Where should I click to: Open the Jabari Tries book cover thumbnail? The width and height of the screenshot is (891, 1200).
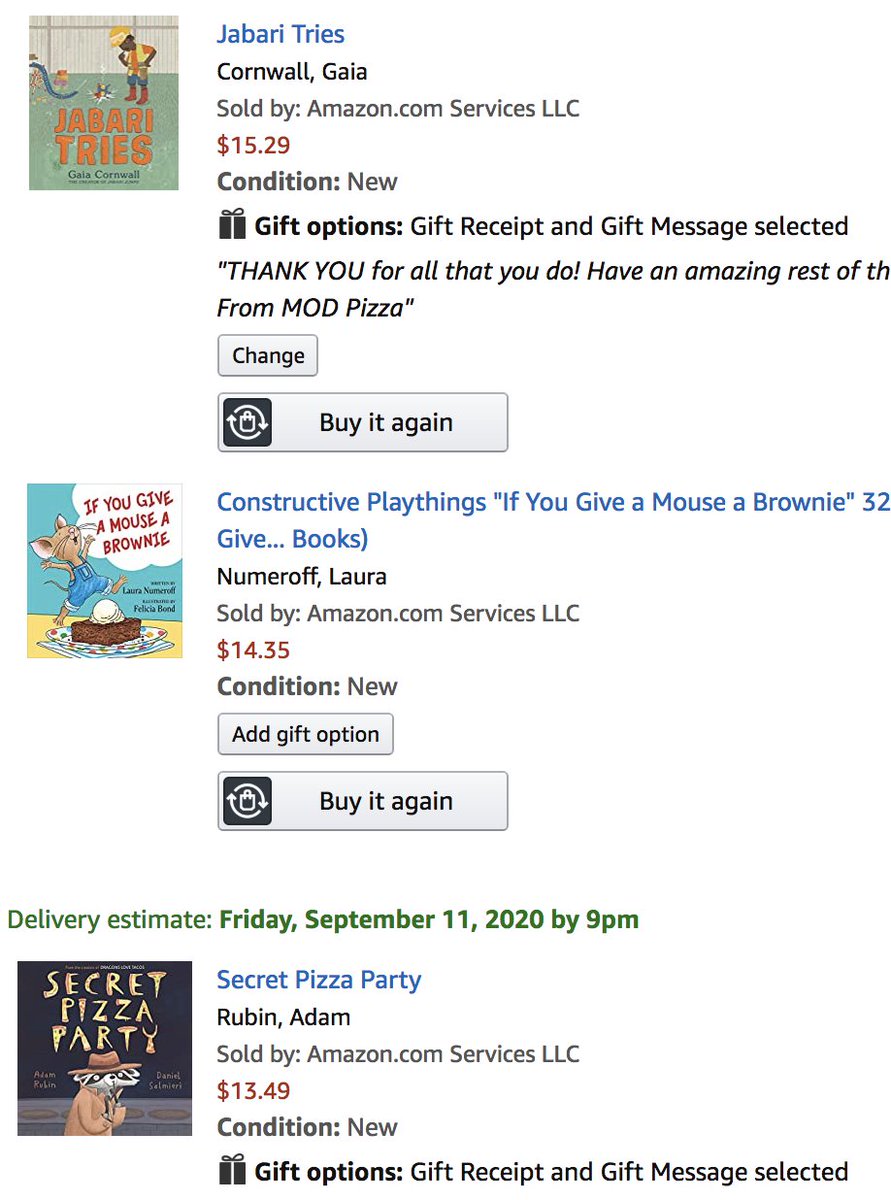104,103
